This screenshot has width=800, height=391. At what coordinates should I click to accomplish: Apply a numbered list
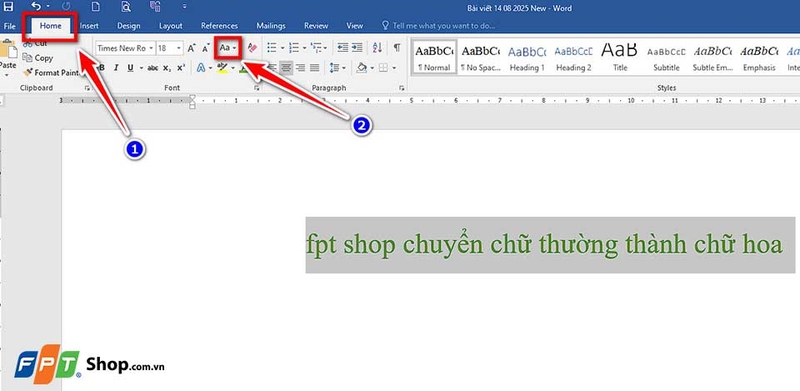294,47
